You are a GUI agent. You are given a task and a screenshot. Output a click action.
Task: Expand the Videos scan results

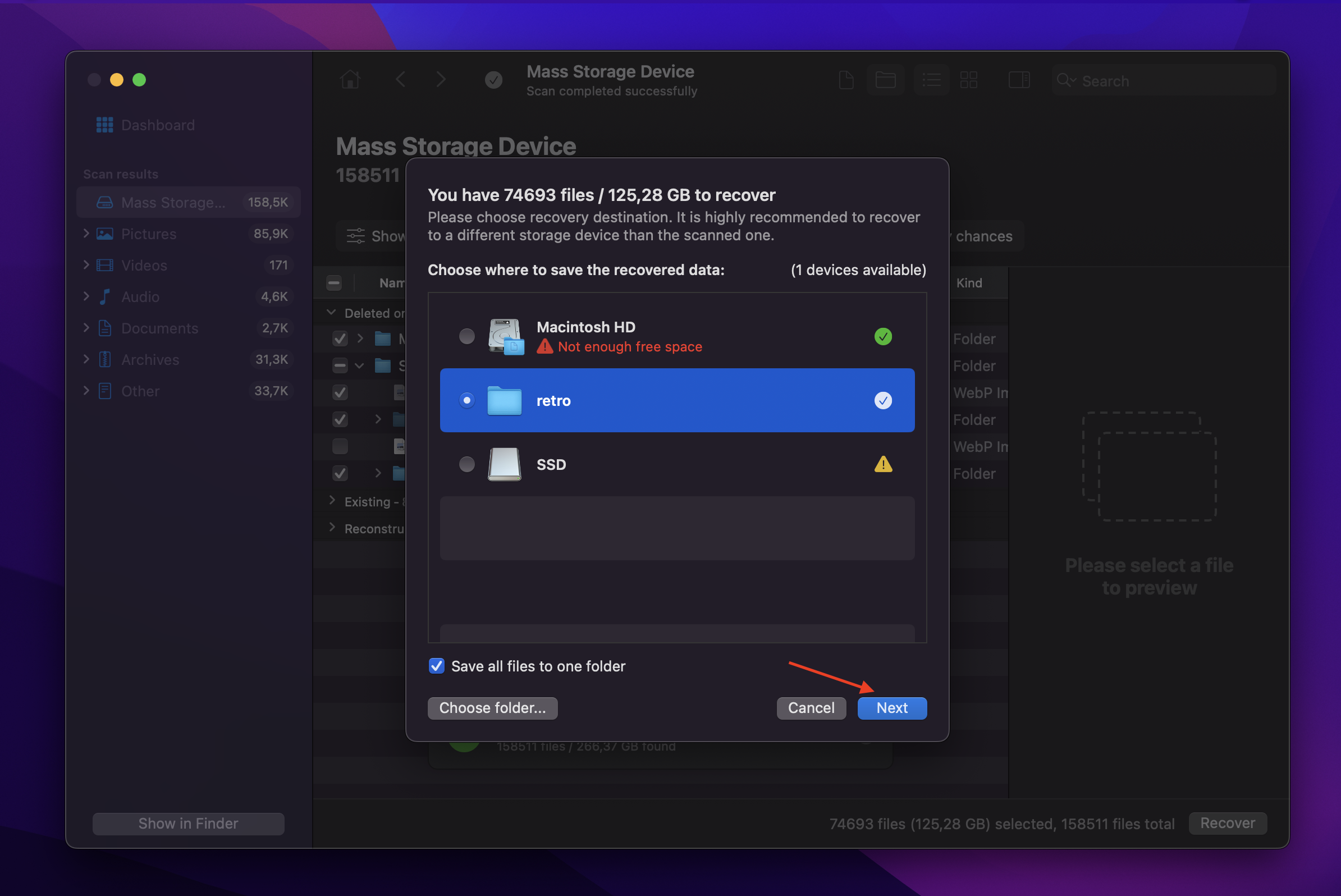[x=86, y=264]
